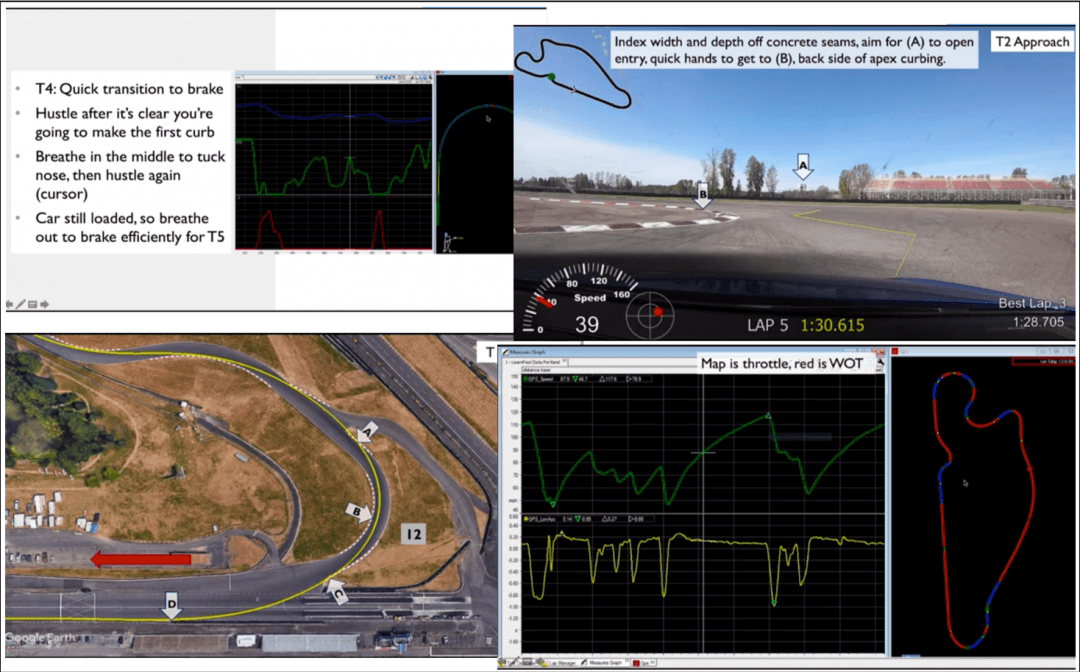Toggle the delta value indicator in the speed legend
The image size is (1080, 672).
(601, 379)
